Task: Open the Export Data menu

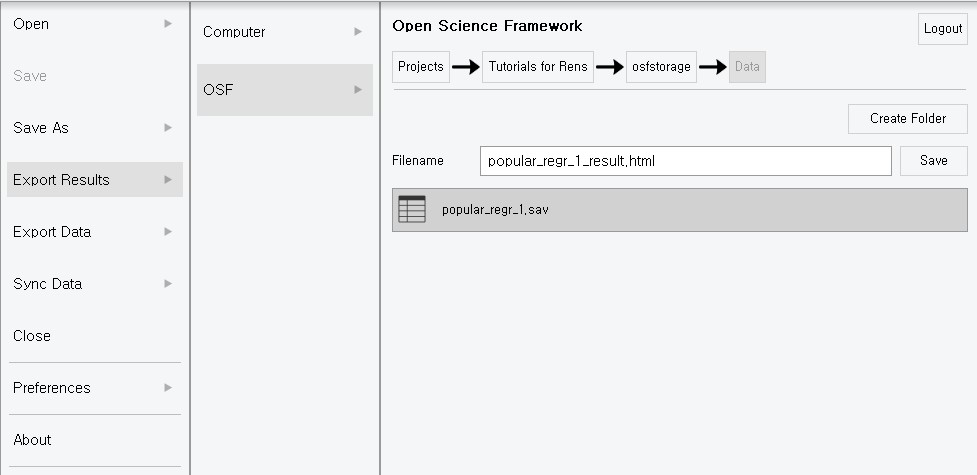Action: pyautogui.click(x=52, y=232)
